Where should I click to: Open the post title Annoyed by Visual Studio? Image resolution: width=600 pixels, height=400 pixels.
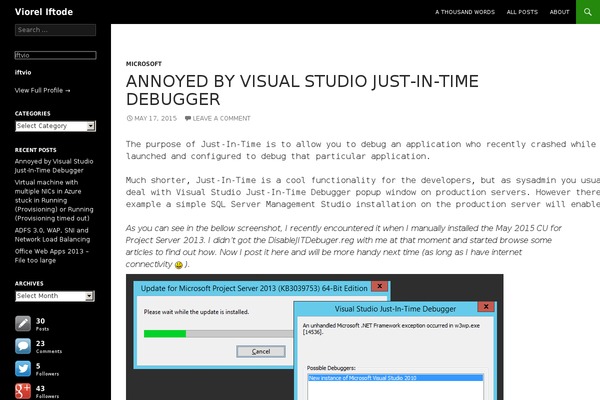click(x=302, y=90)
